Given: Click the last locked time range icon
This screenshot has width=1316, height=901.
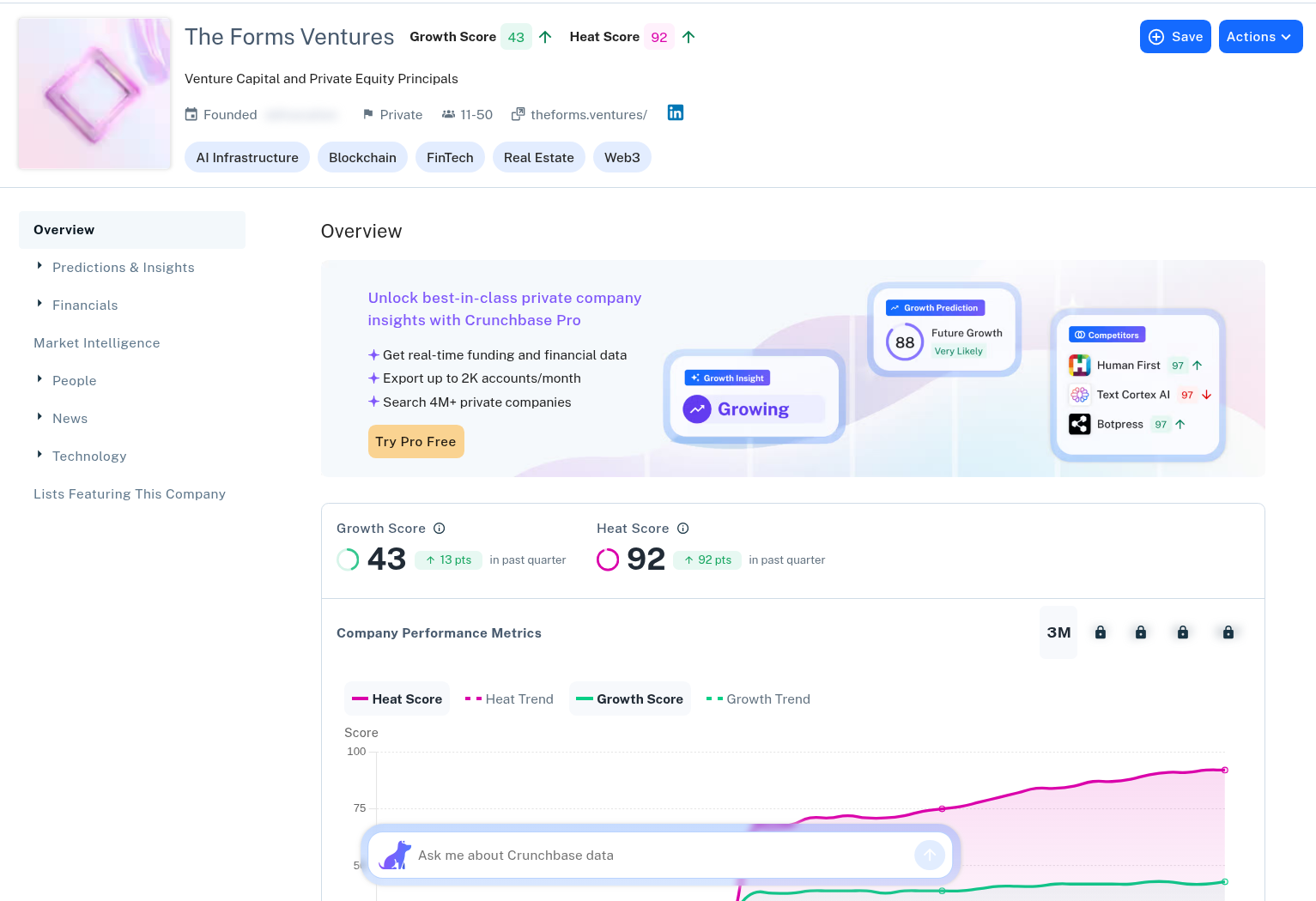Looking at the screenshot, I should tap(1228, 632).
